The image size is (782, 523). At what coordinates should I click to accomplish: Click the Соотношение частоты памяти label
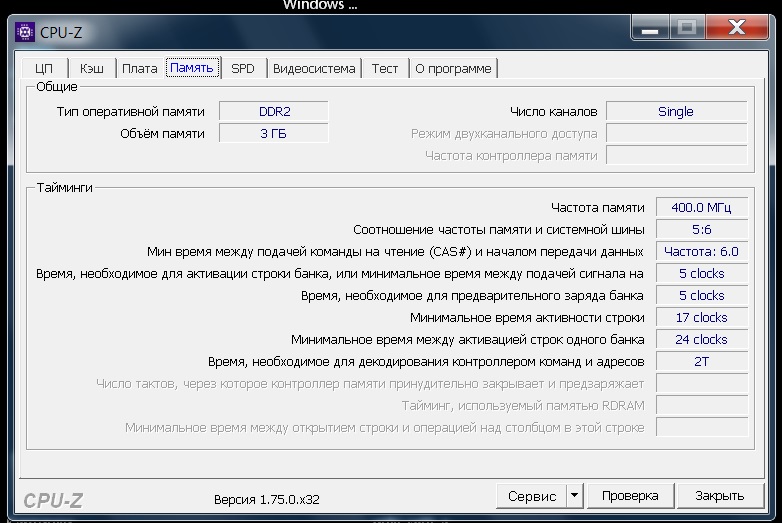pyautogui.click(x=499, y=230)
